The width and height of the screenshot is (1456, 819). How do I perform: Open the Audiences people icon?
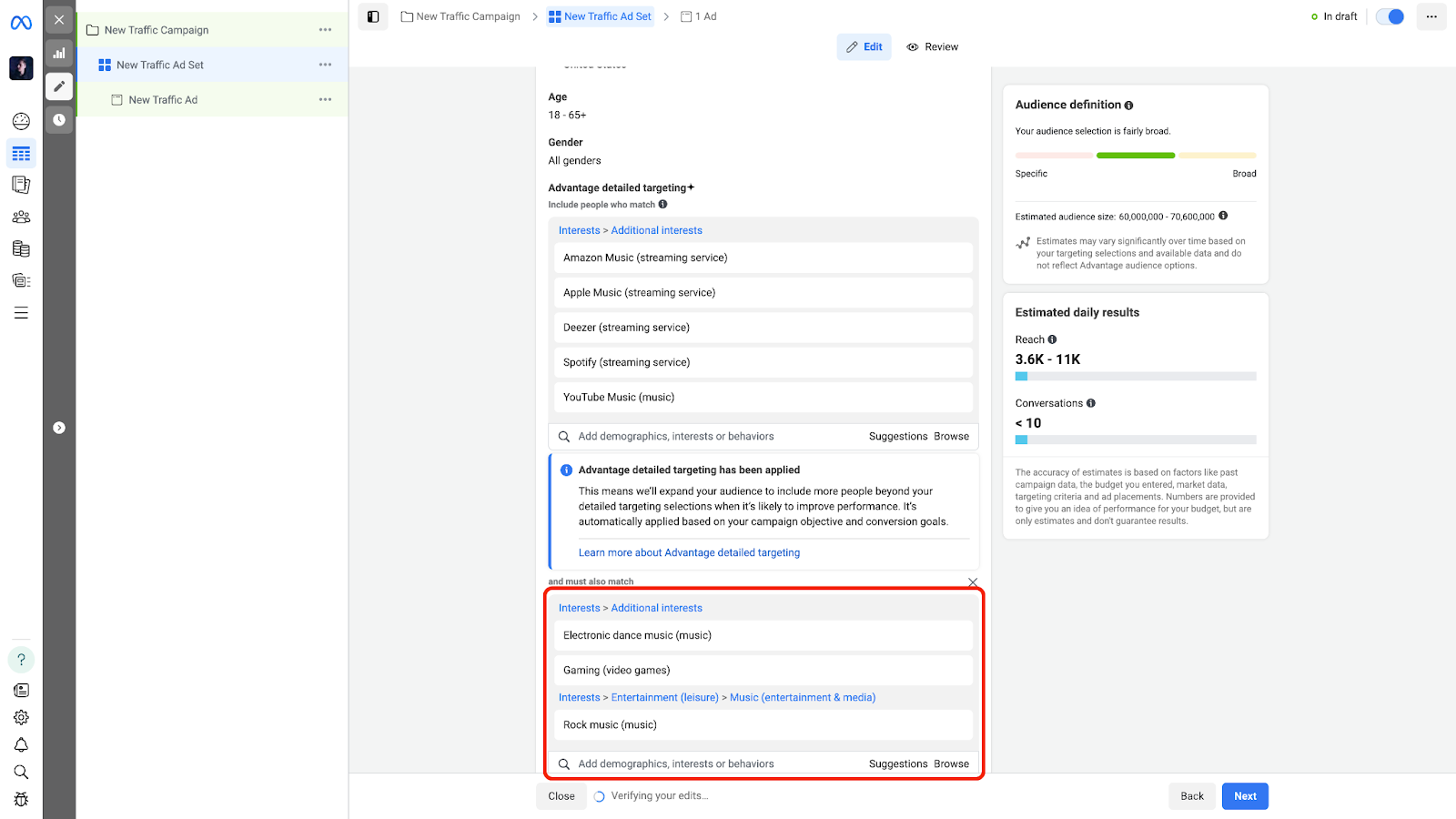point(21,217)
